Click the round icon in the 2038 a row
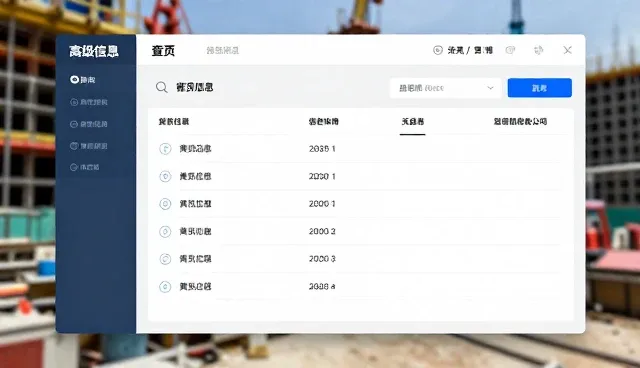This screenshot has height=368, width=640. [x=165, y=286]
